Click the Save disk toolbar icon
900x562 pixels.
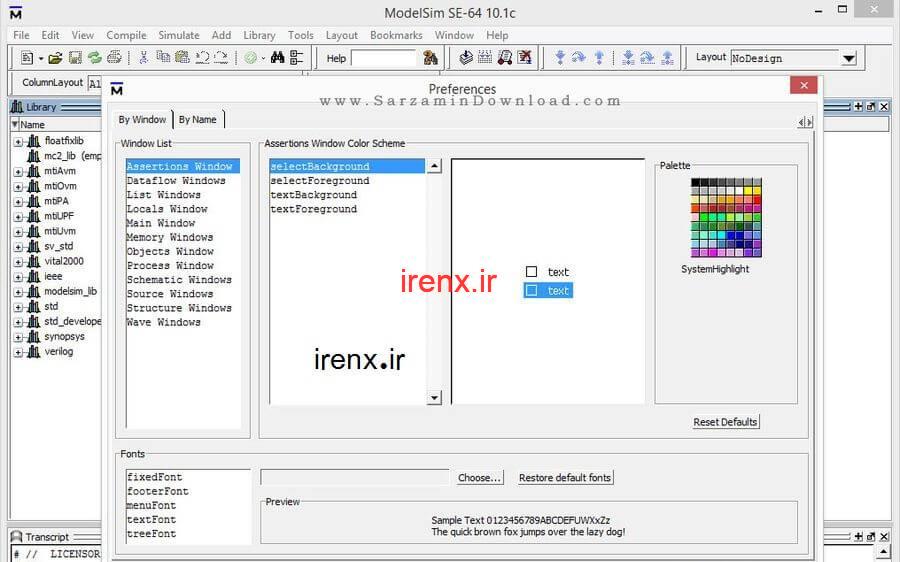tap(75, 57)
